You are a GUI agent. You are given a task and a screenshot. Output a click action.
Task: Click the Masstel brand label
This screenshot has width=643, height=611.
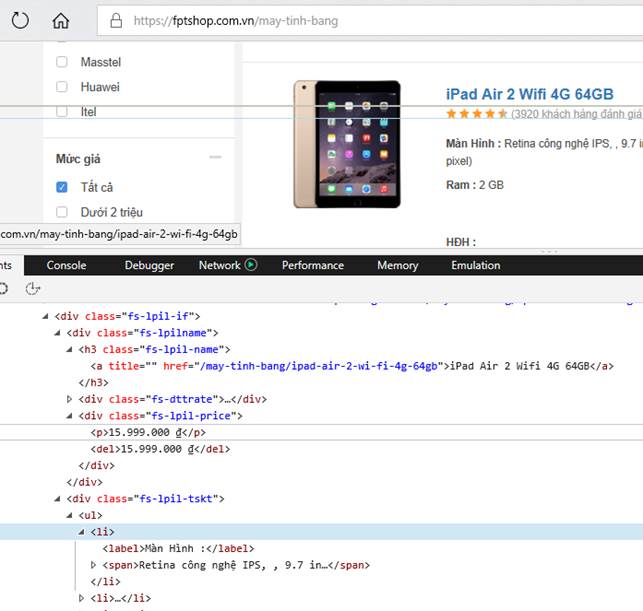point(101,62)
